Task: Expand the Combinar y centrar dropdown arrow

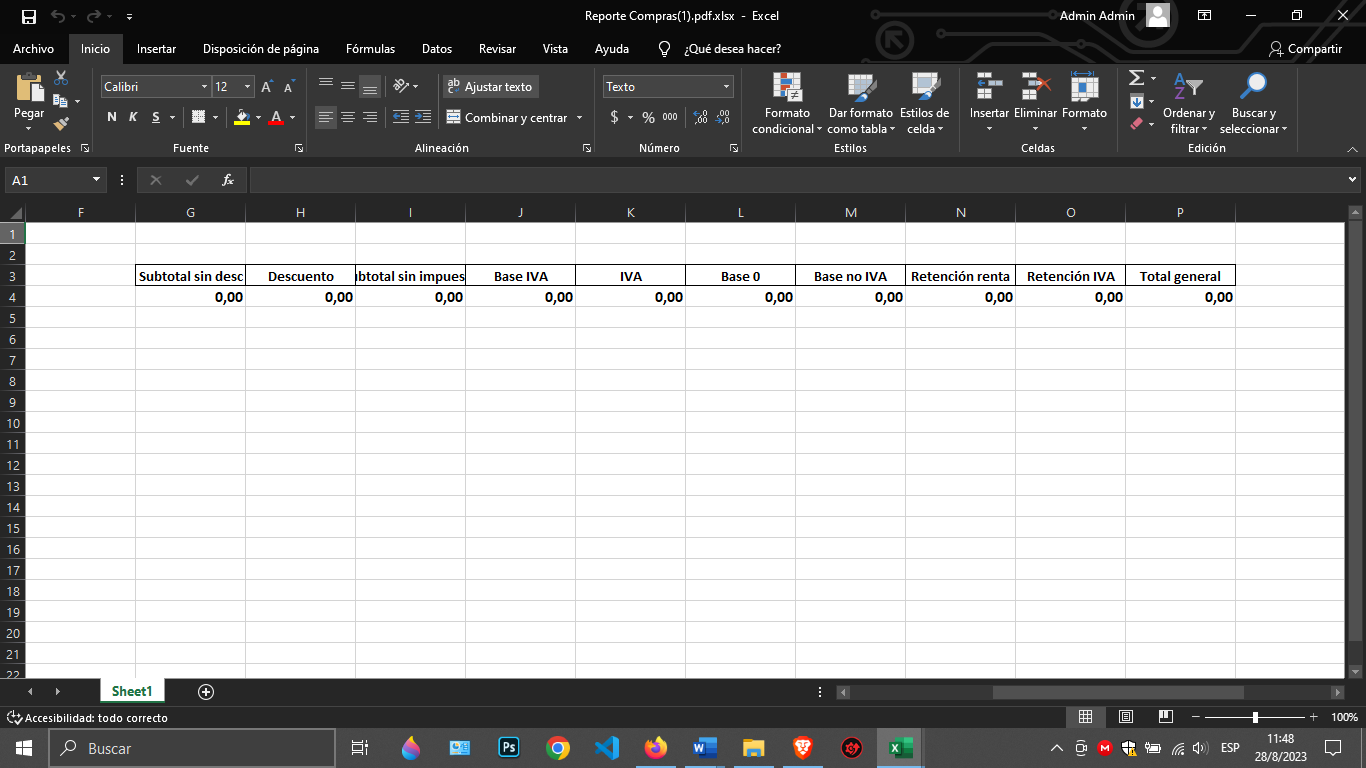Action: tap(579, 118)
